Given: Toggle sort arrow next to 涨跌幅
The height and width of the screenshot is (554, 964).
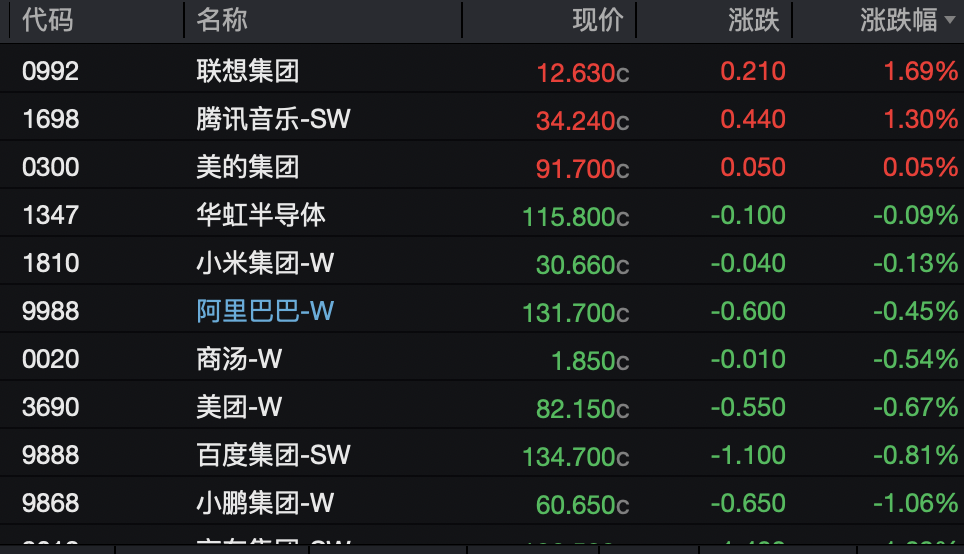Looking at the screenshot, I should [950, 20].
